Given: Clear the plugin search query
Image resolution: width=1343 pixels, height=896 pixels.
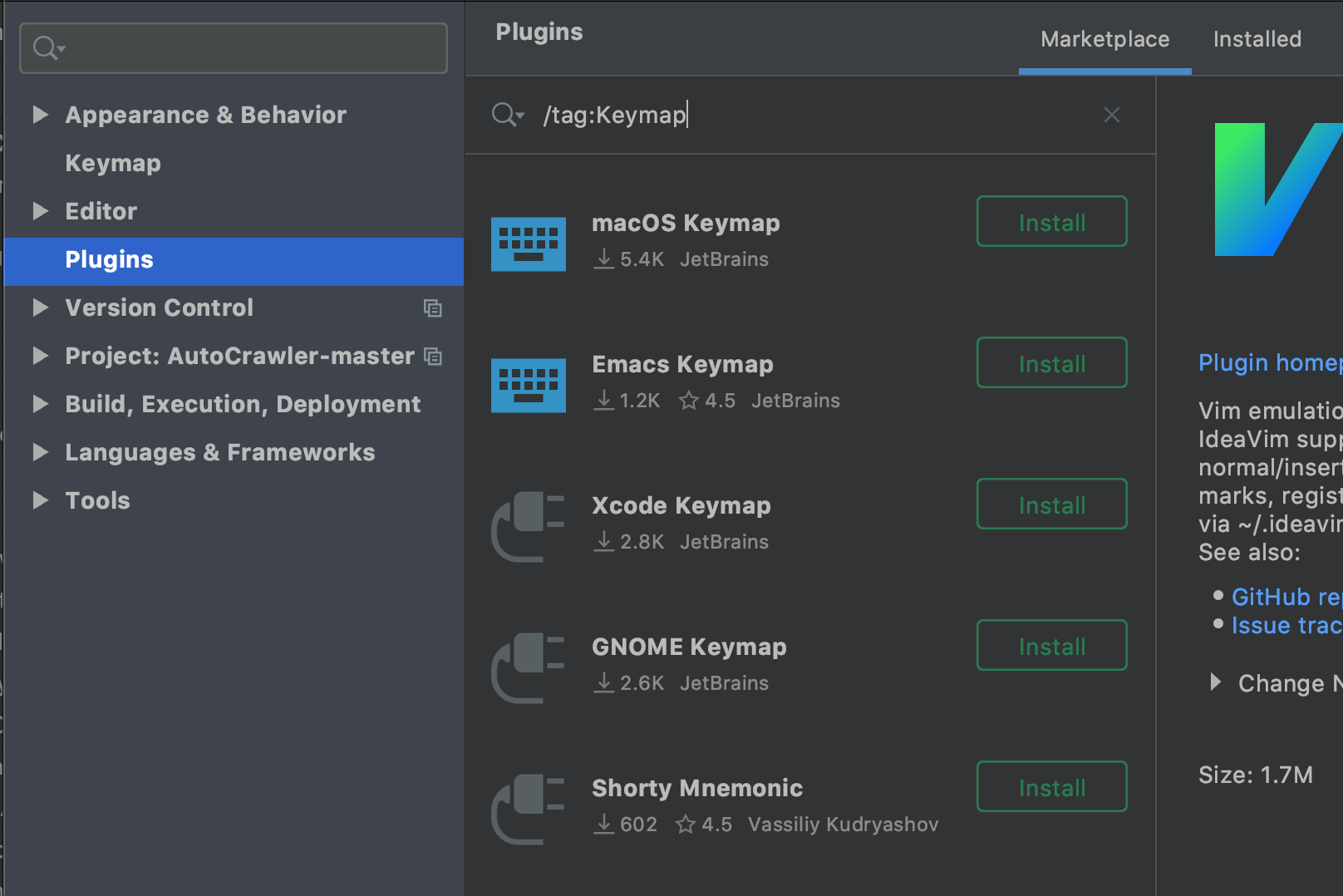Looking at the screenshot, I should click(x=1112, y=115).
